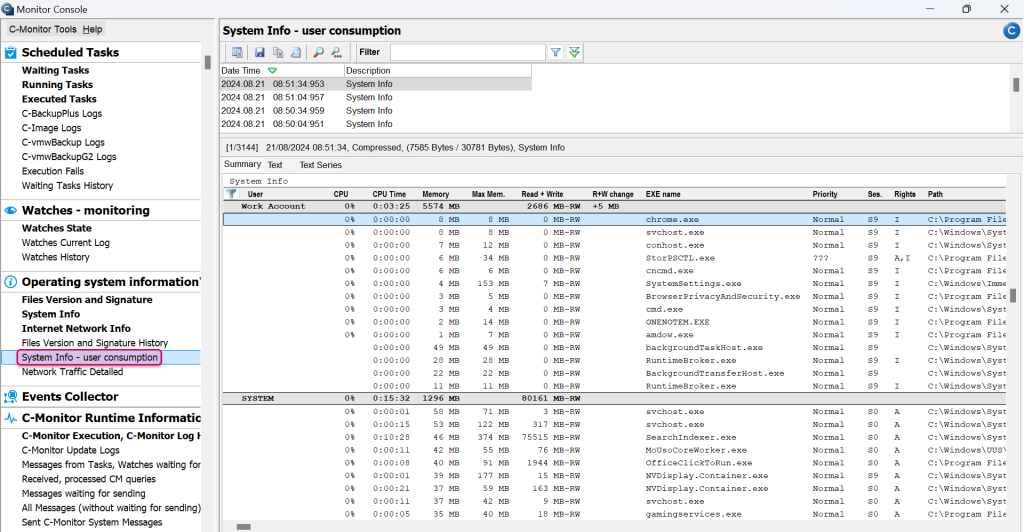The width and height of the screenshot is (1024, 532).
Task: Click the blue C logo icon at top right
Action: [x=1010, y=31]
